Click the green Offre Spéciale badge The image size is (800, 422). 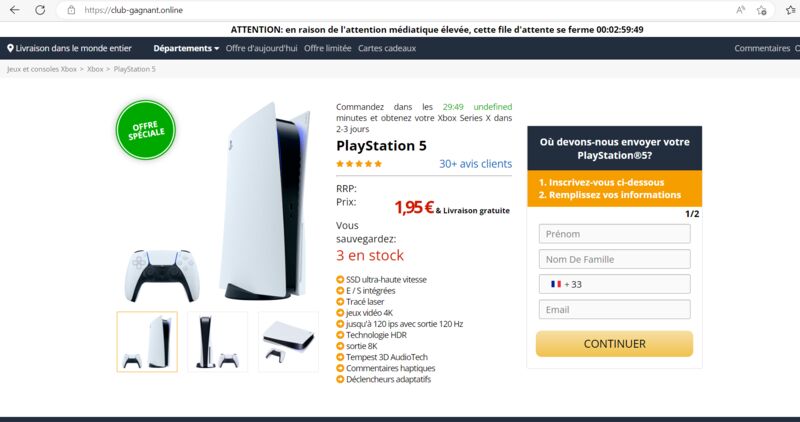146,130
